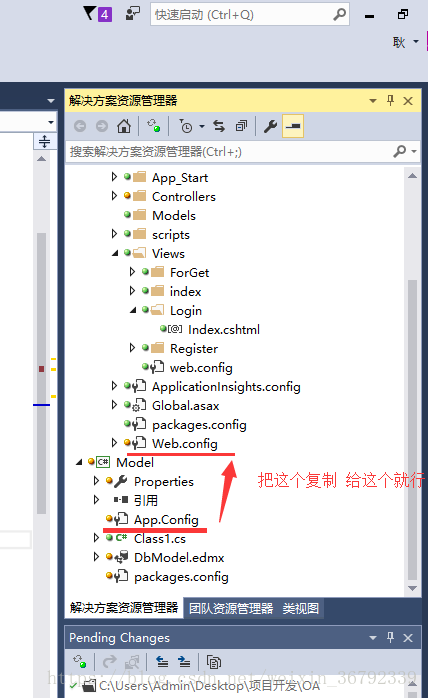
Task: Expand the Controllers folder
Action: 114,195
